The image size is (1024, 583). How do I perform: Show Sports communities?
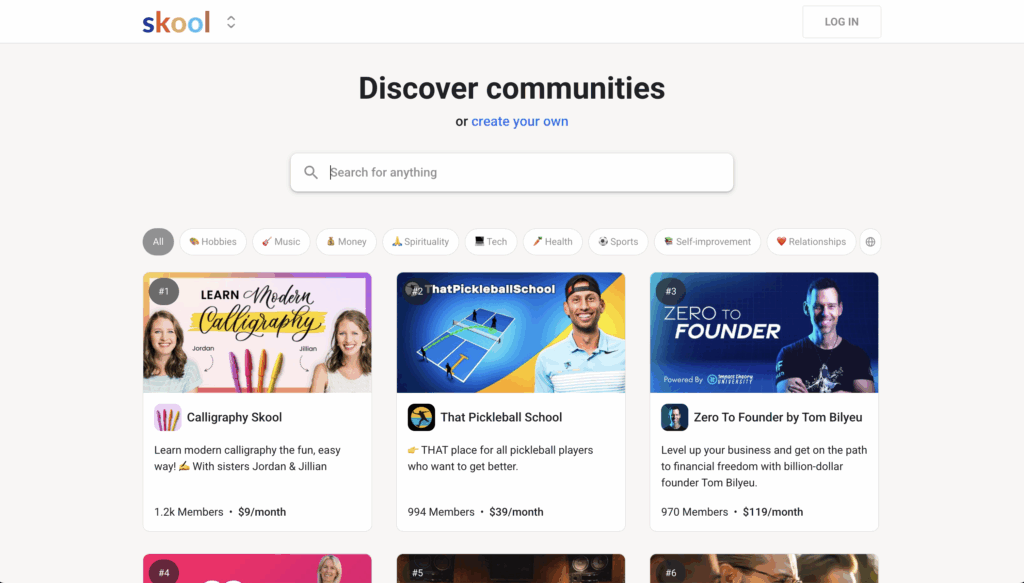point(618,242)
